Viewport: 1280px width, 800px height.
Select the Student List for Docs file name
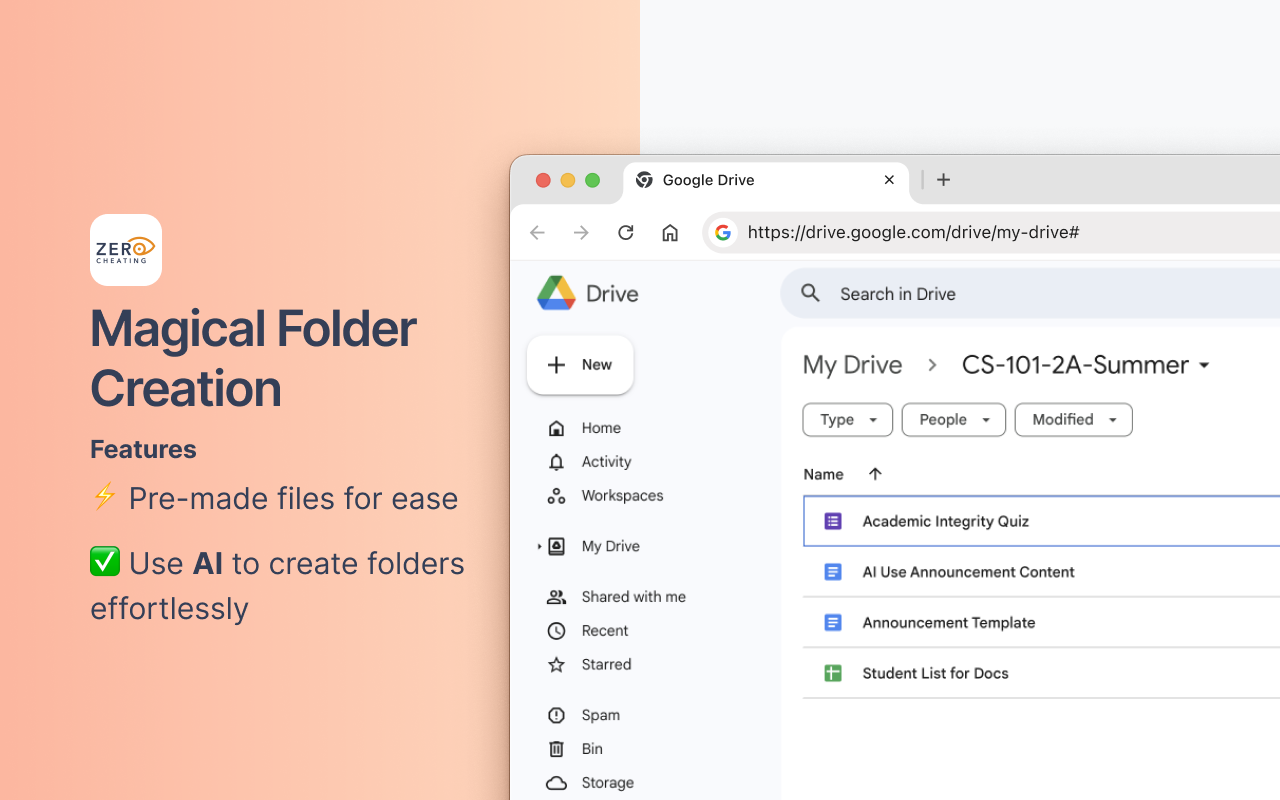pos(935,673)
